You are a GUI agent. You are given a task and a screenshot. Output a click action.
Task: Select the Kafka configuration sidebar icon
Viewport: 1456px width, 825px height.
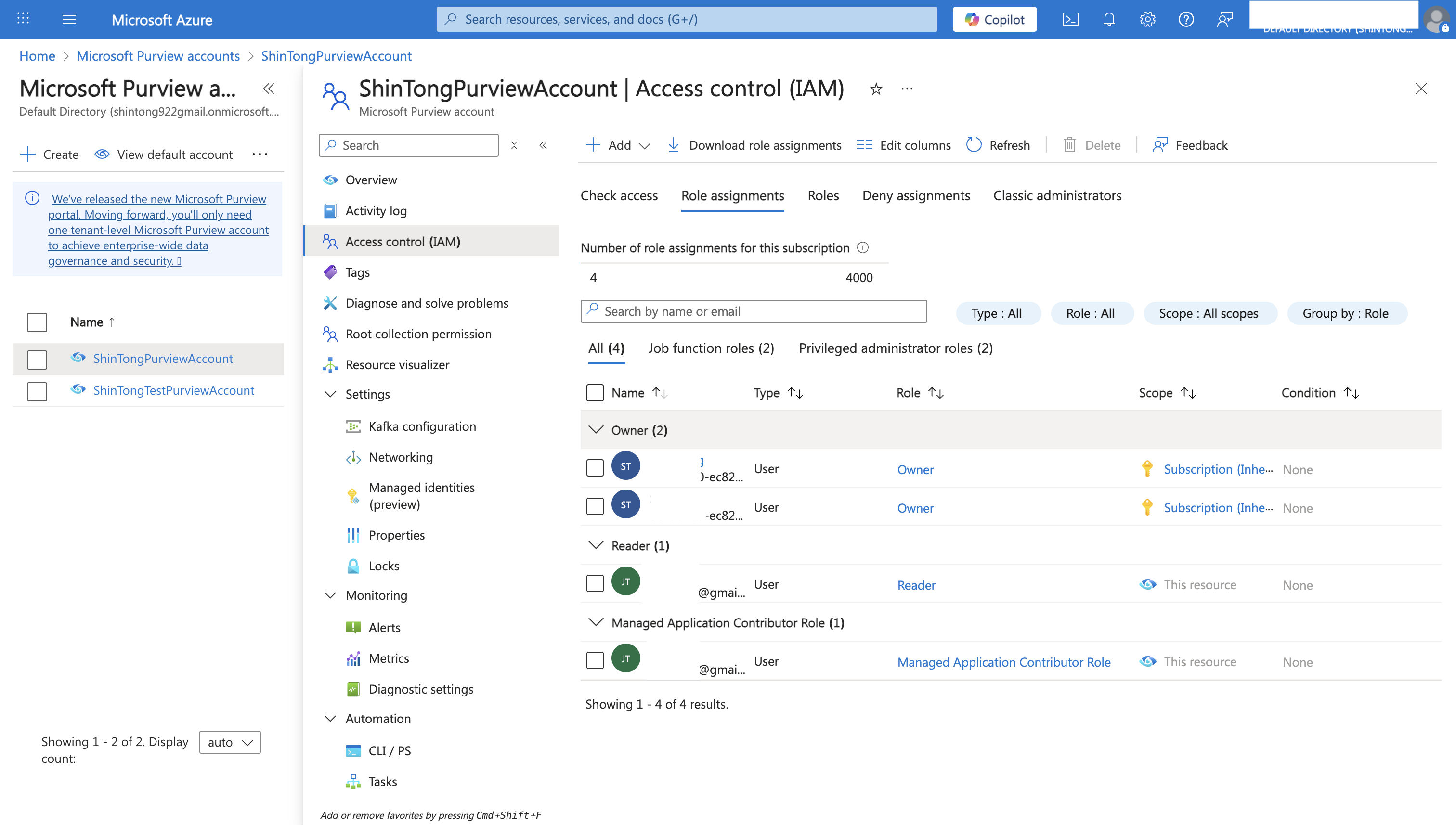coord(354,426)
